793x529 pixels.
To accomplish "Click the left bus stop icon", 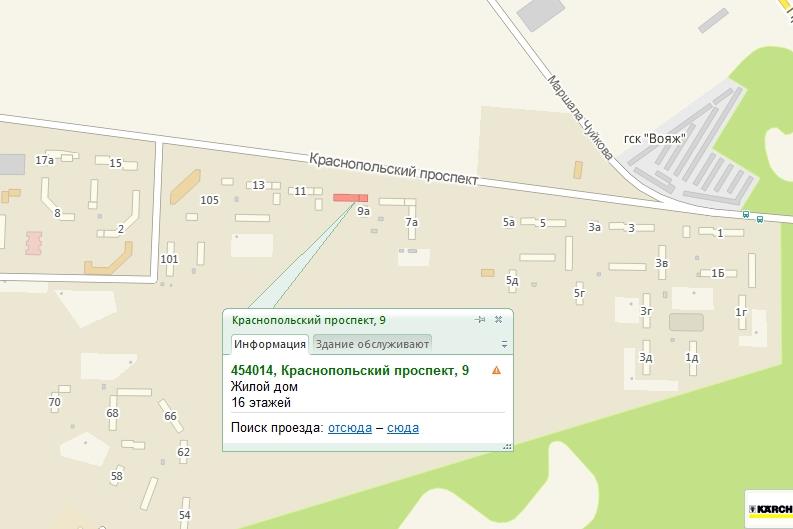I will [746, 214].
